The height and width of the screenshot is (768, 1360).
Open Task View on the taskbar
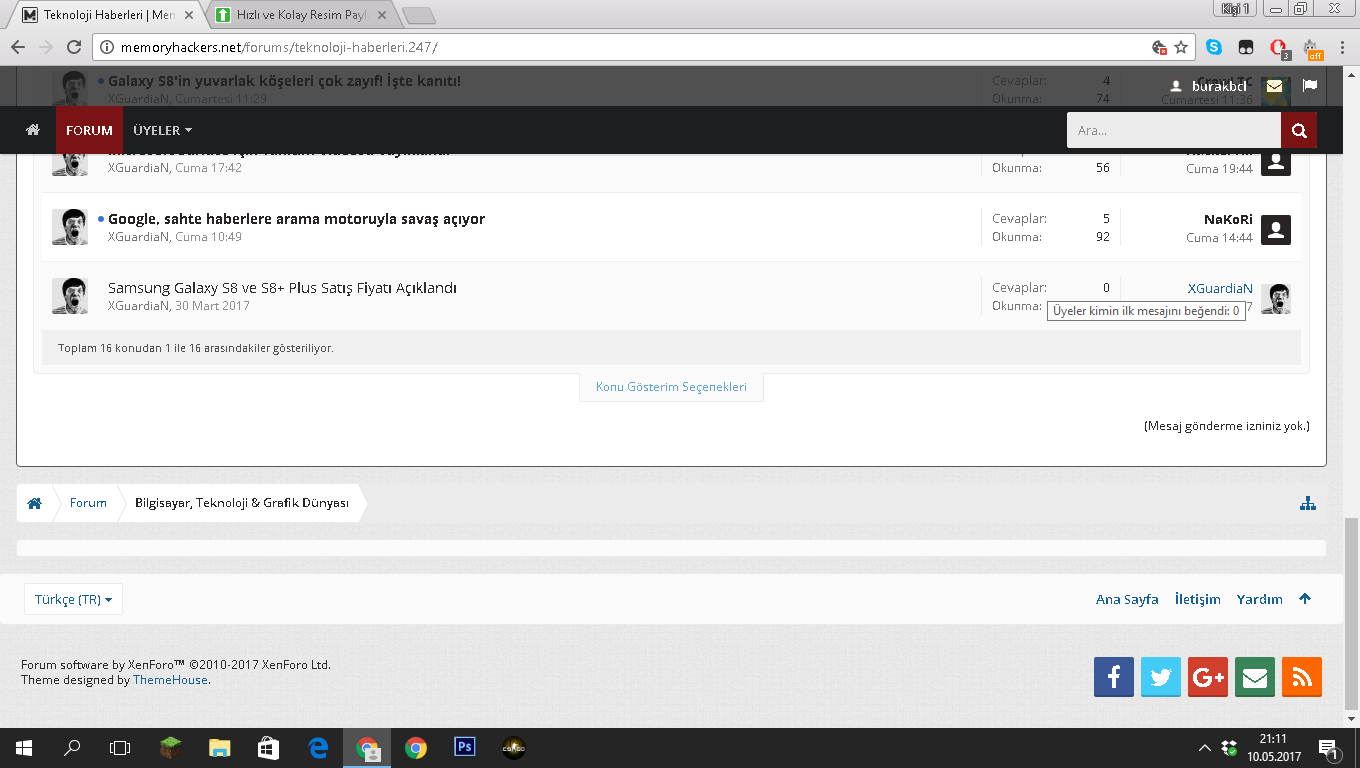(120, 748)
